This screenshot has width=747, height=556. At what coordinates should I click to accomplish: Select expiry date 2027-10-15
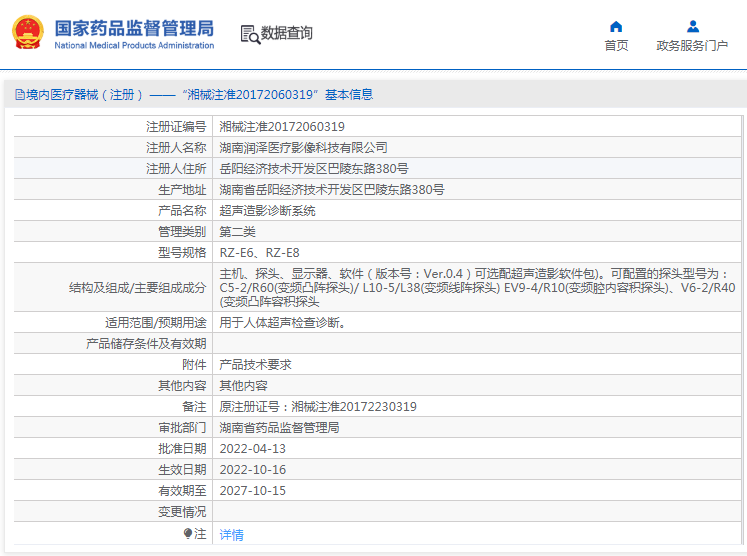click(252, 491)
